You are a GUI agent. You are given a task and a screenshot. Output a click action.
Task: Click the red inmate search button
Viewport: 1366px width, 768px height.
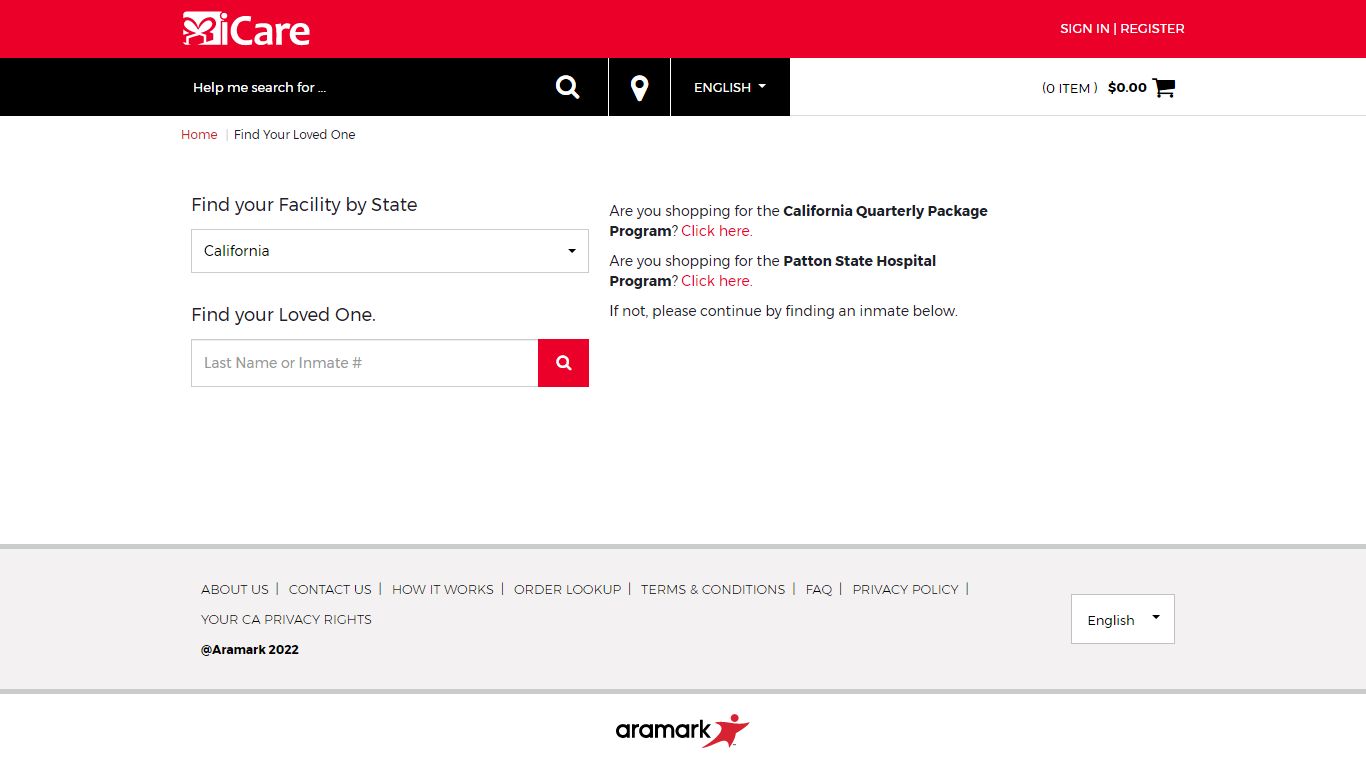point(563,363)
